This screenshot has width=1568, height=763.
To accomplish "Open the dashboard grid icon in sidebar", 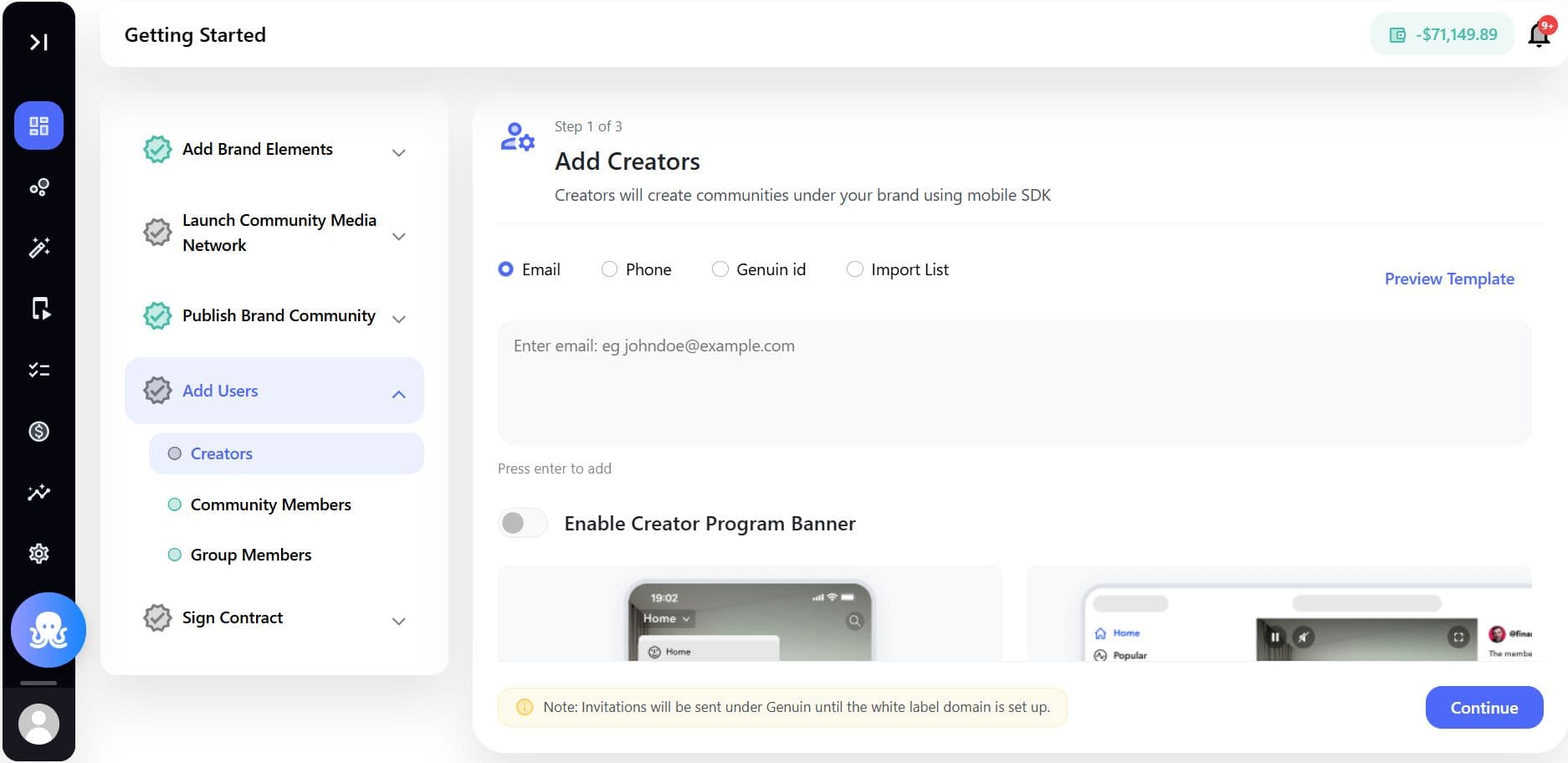I will 38,125.
